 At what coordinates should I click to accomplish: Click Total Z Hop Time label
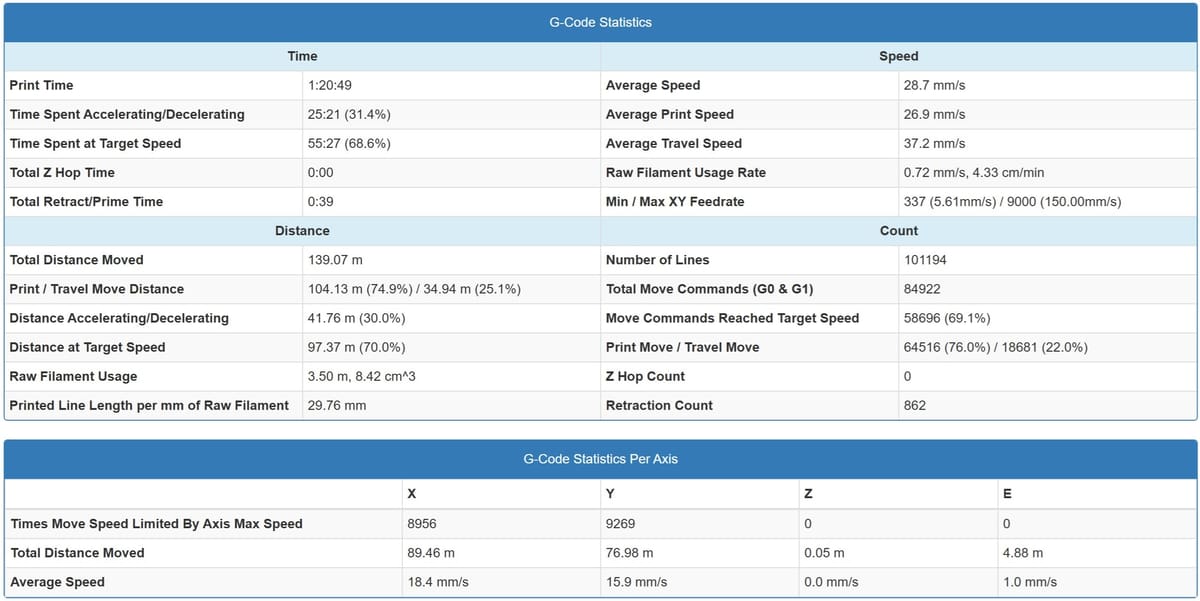tap(62, 172)
